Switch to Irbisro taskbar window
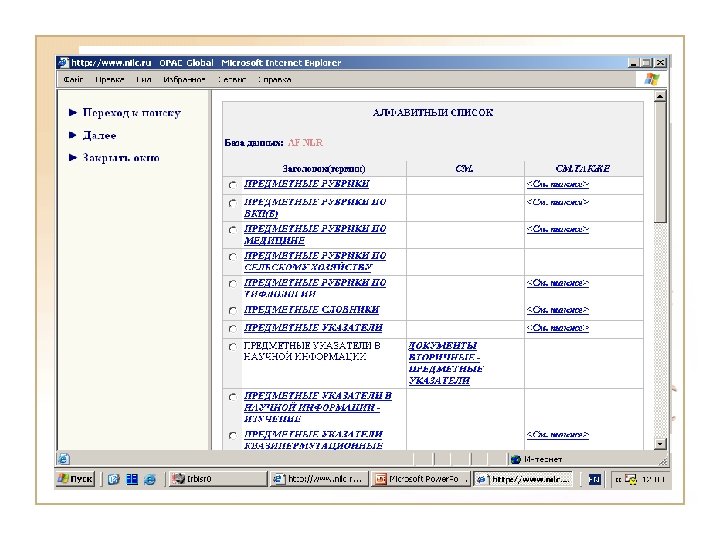720x540 pixels. (218, 479)
